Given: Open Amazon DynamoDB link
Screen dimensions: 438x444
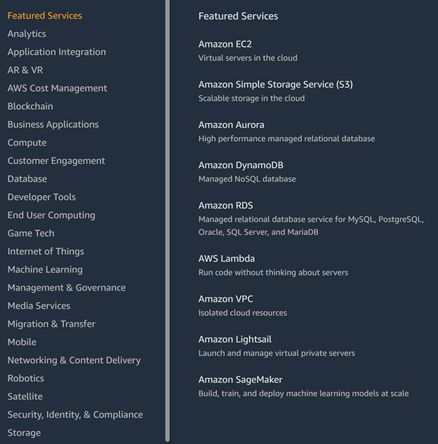Looking at the screenshot, I should pos(241,165).
